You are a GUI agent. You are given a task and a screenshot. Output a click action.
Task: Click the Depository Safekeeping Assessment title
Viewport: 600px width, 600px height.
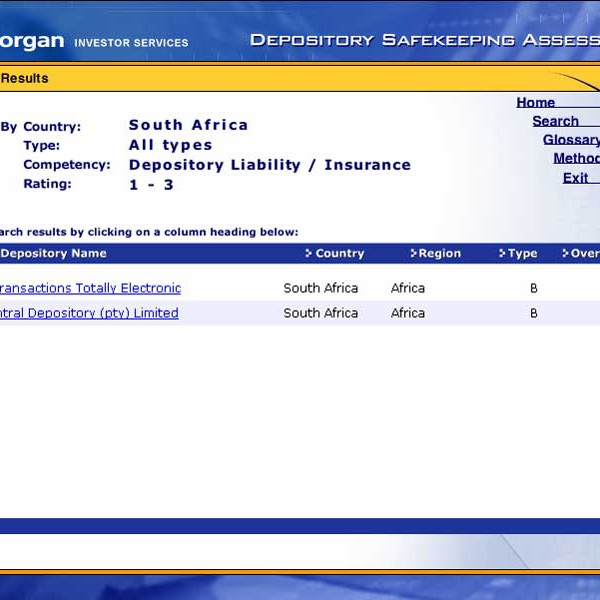424,40
